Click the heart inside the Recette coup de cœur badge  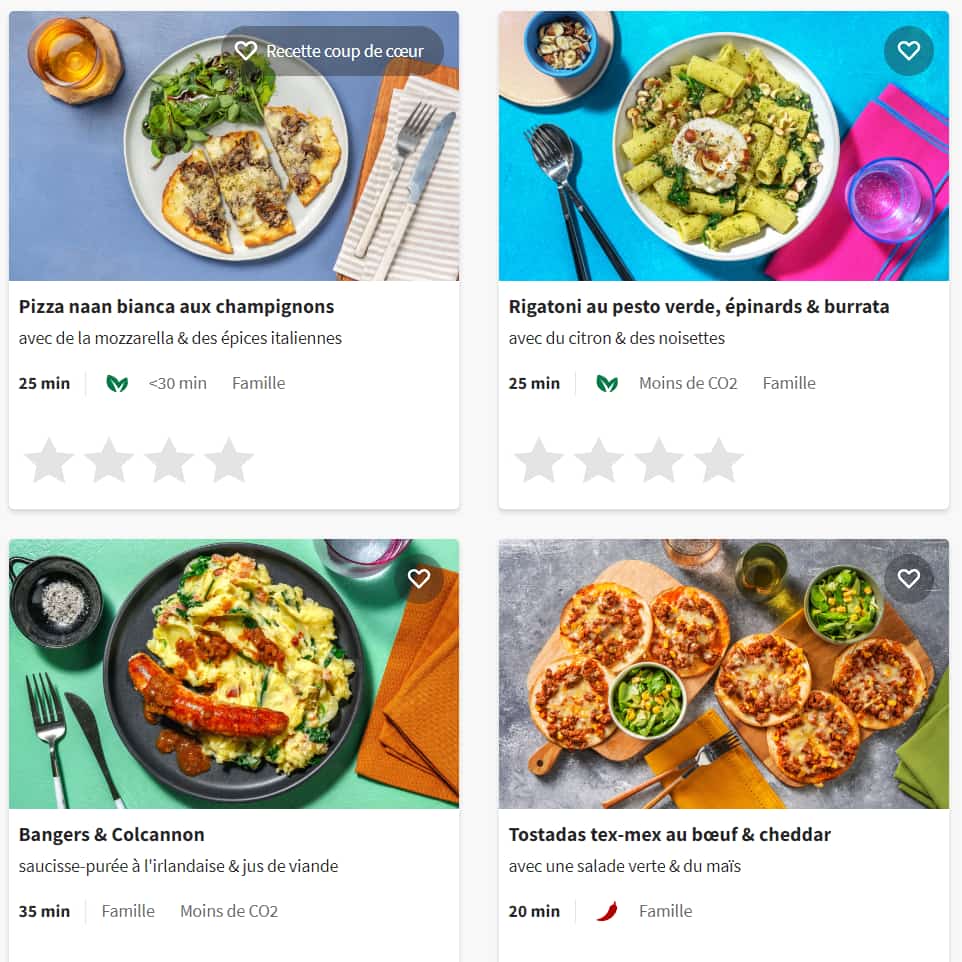tap(246, 51)
